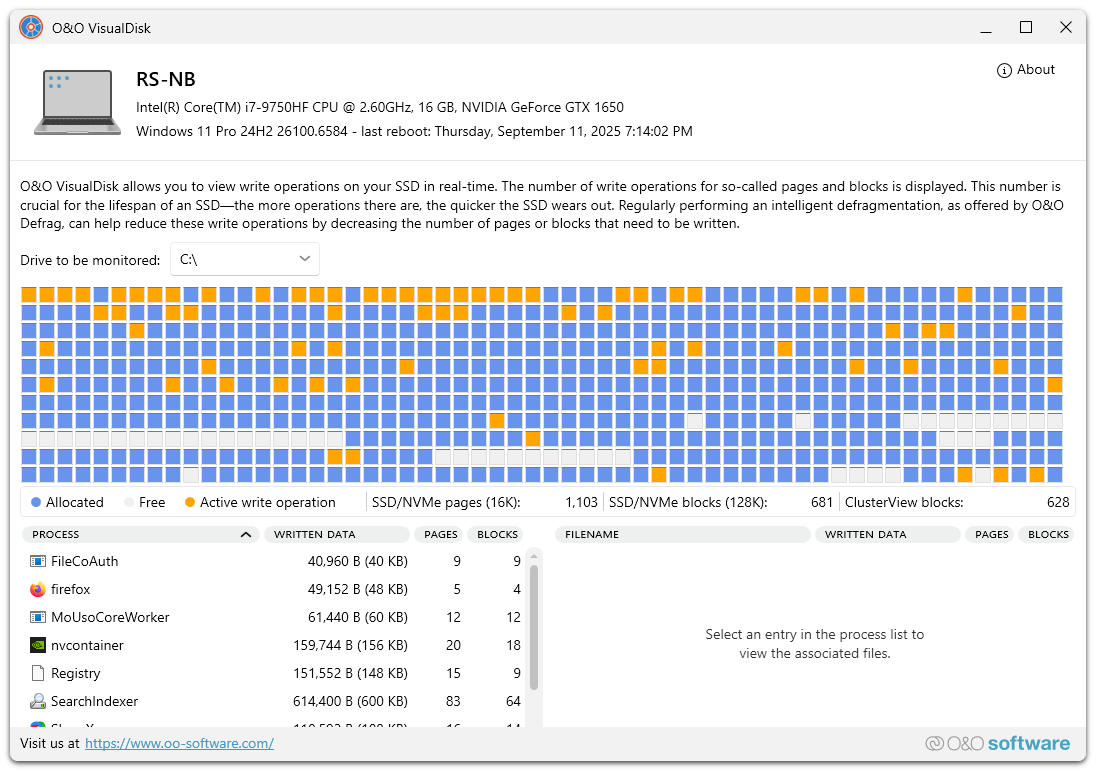Click the O&O VisualDisk title bar logo
Screen dimensions: 1096x771
[31, 28]
